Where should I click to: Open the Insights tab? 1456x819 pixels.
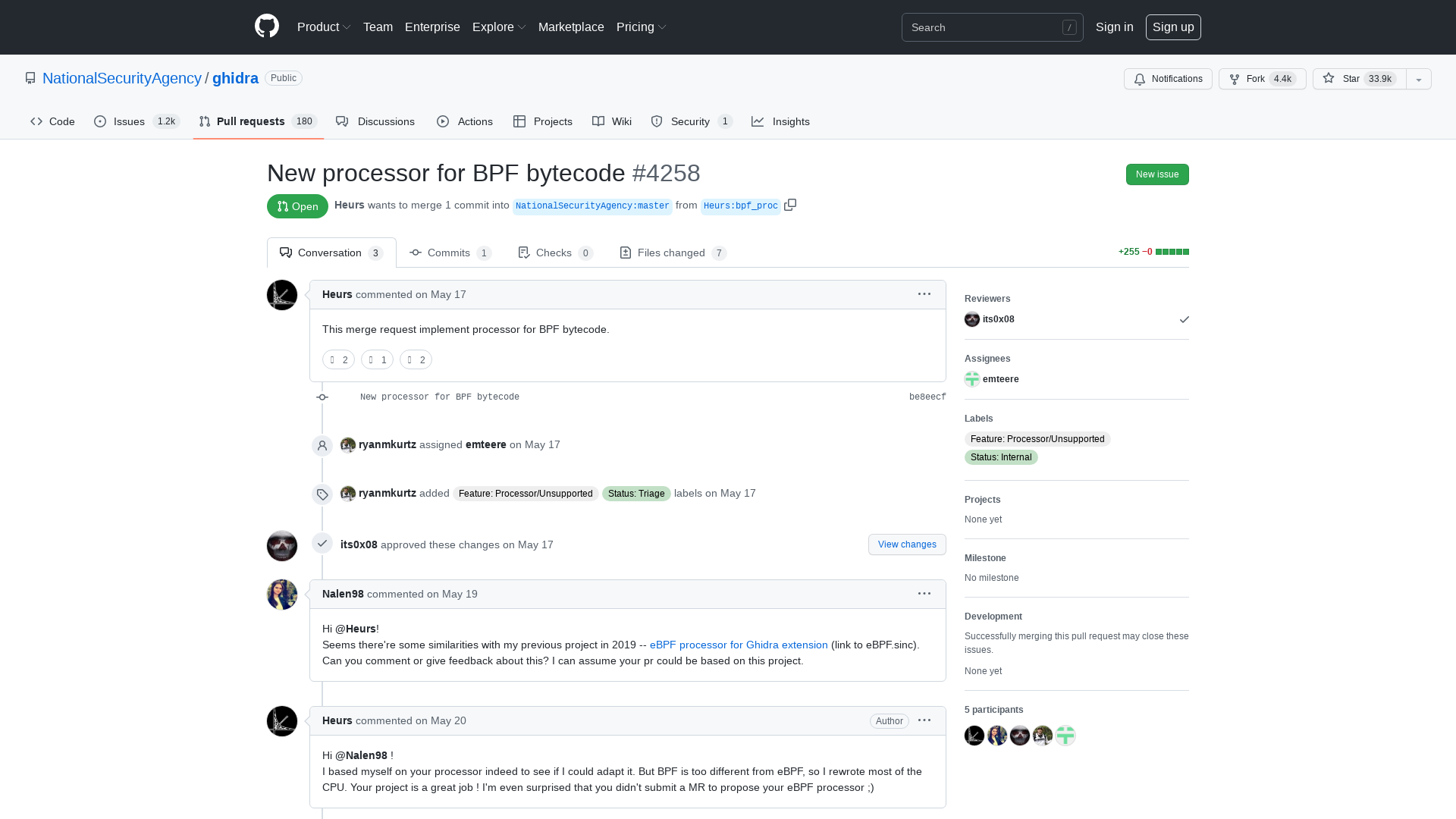(x=780, y=121)
